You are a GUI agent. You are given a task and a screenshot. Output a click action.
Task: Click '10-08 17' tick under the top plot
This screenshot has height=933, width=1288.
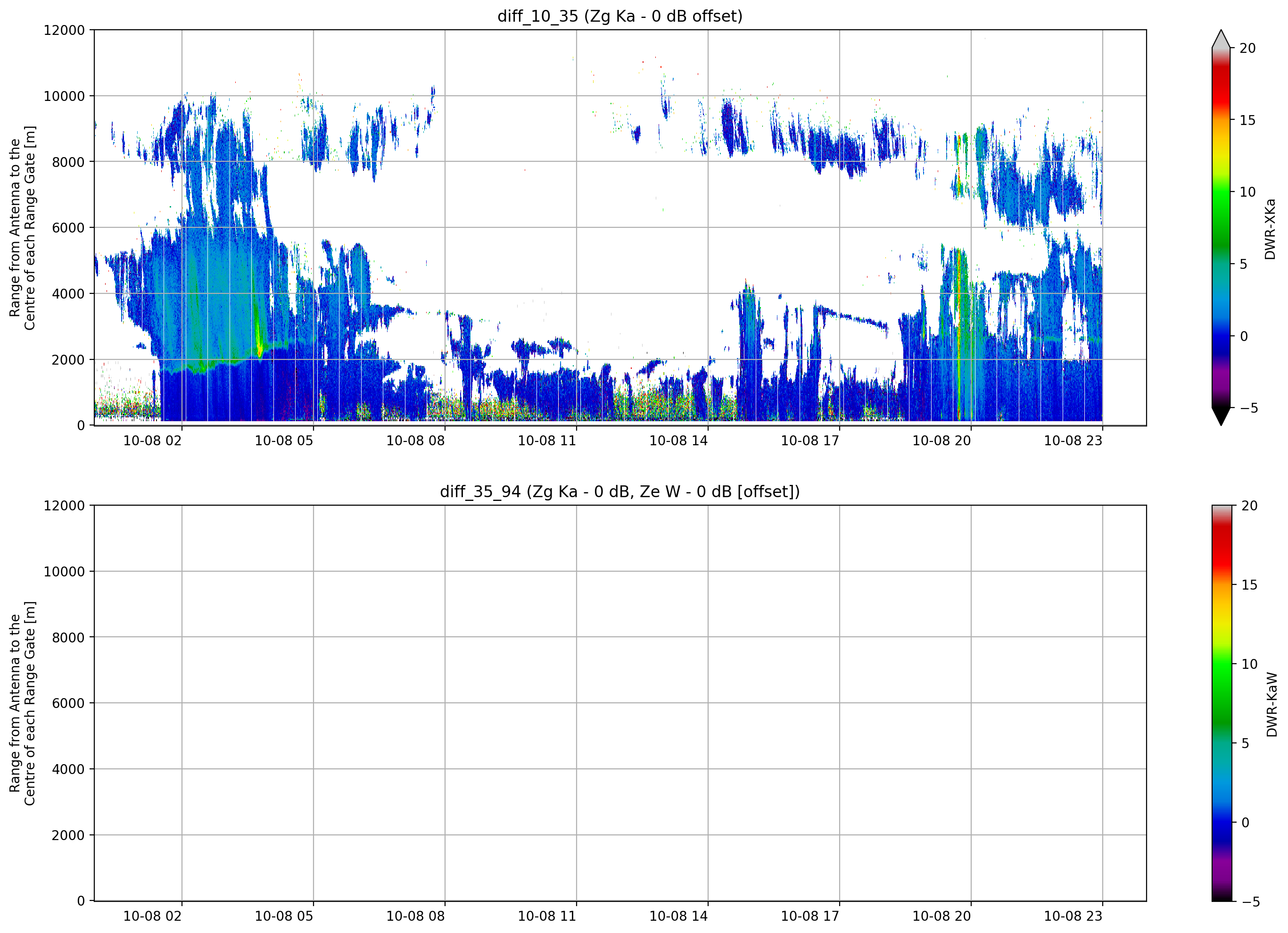(810, 441)
